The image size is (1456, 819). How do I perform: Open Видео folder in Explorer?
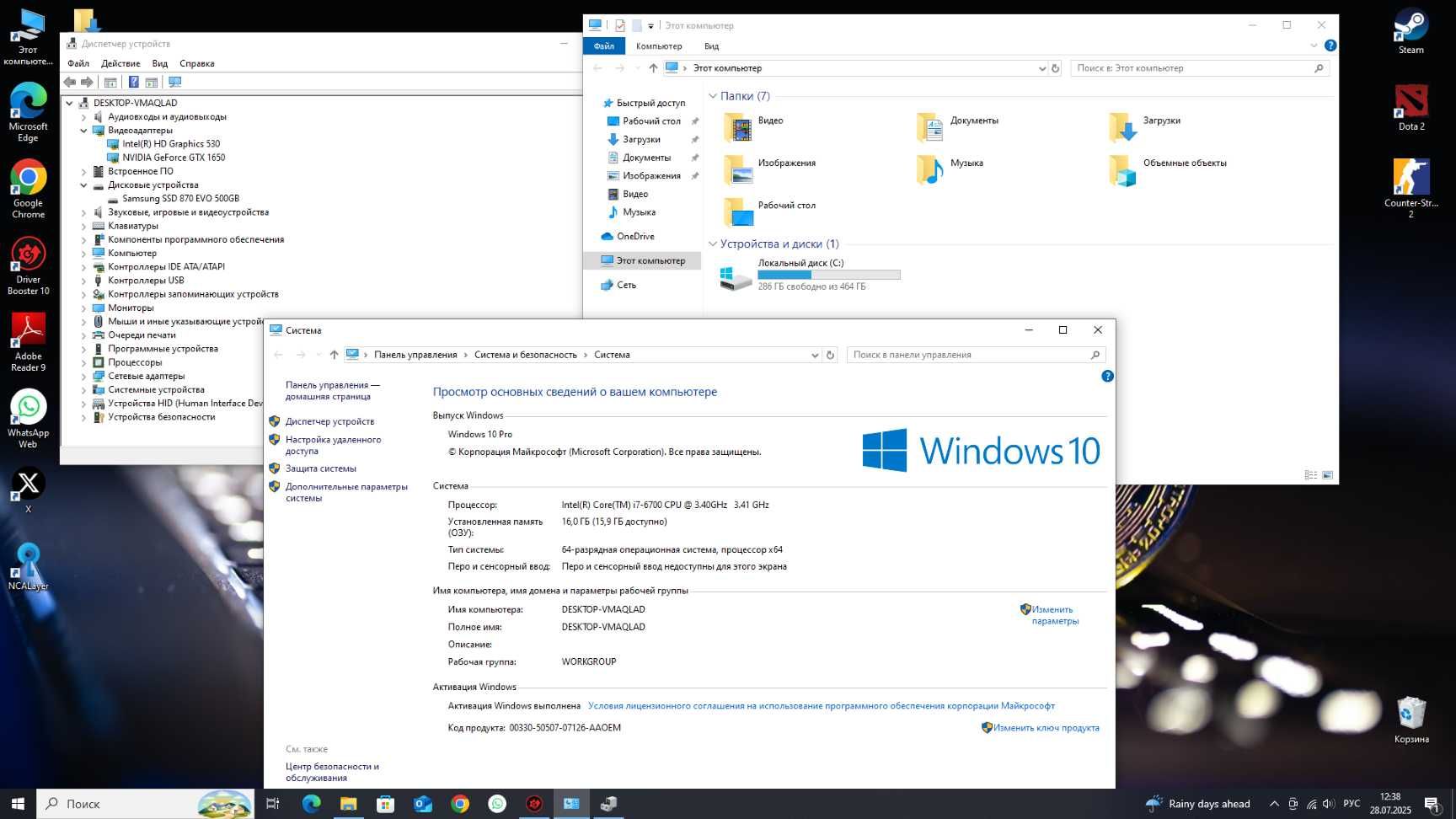pyautogui.click(x=754, y=128)
